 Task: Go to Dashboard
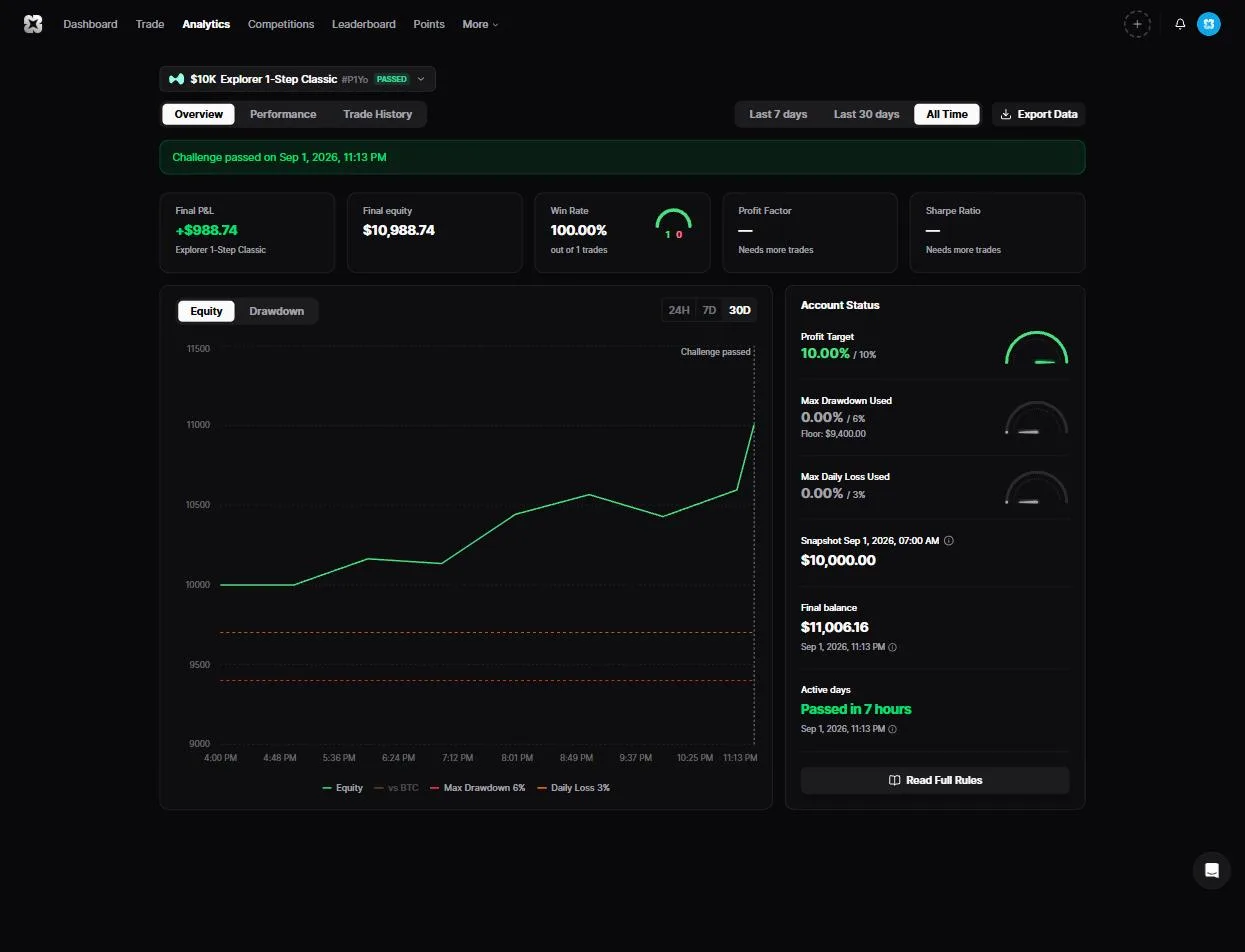(x=90, y=24)
